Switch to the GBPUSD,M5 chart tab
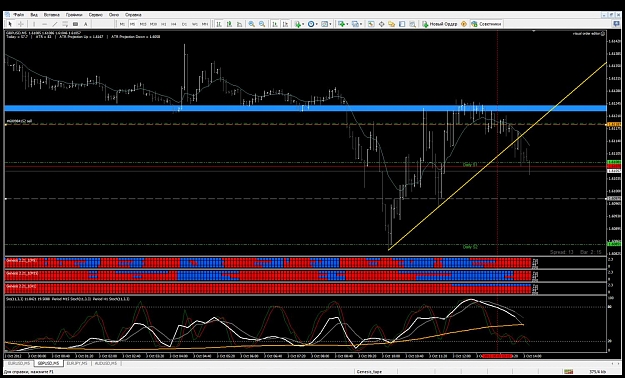Screen dimensions: 625x378 click(x=48, y=364)
